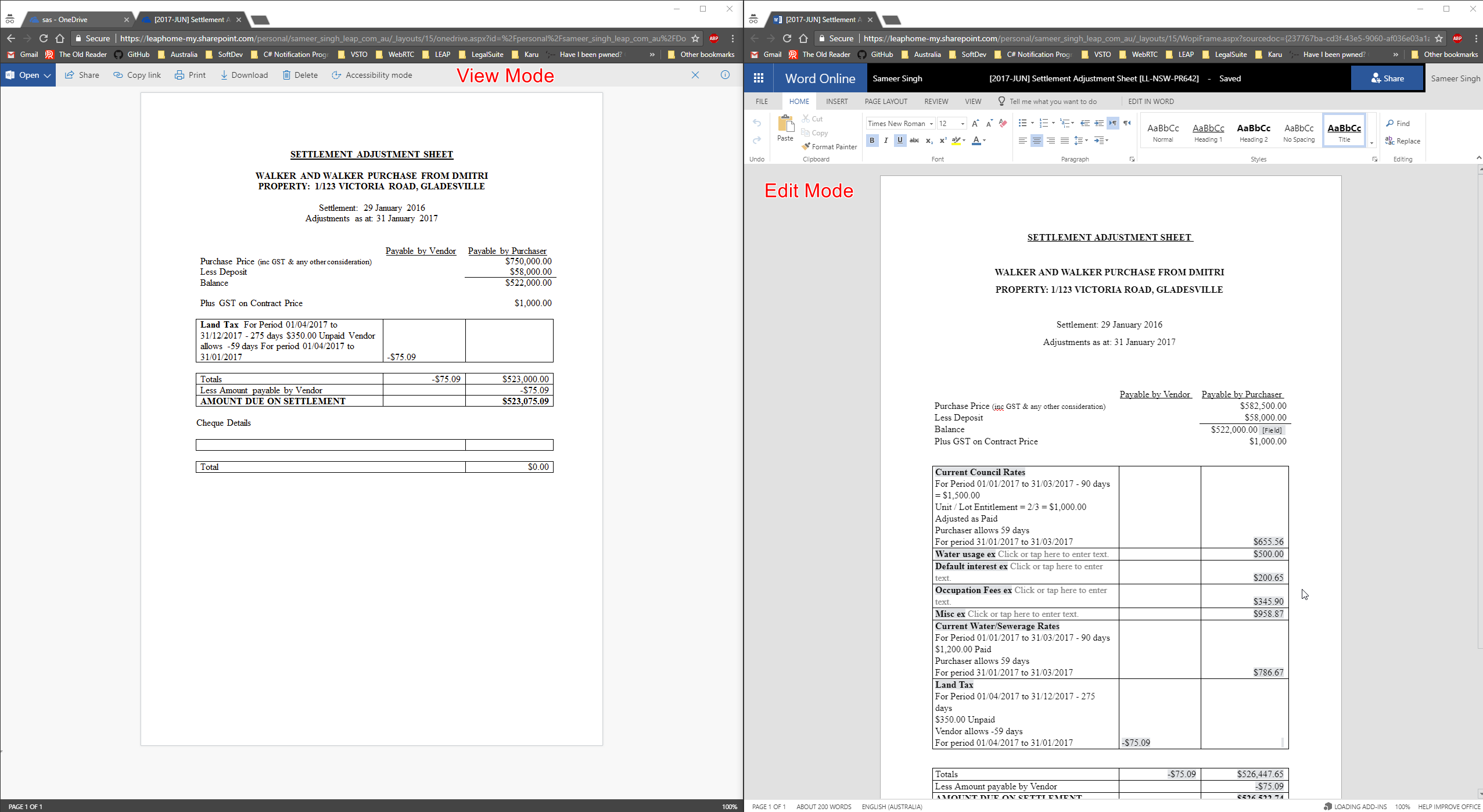Switch to the PAGE LAYOUT ribbon tab
Viewport: 1483px width, 812px height.
886,101
